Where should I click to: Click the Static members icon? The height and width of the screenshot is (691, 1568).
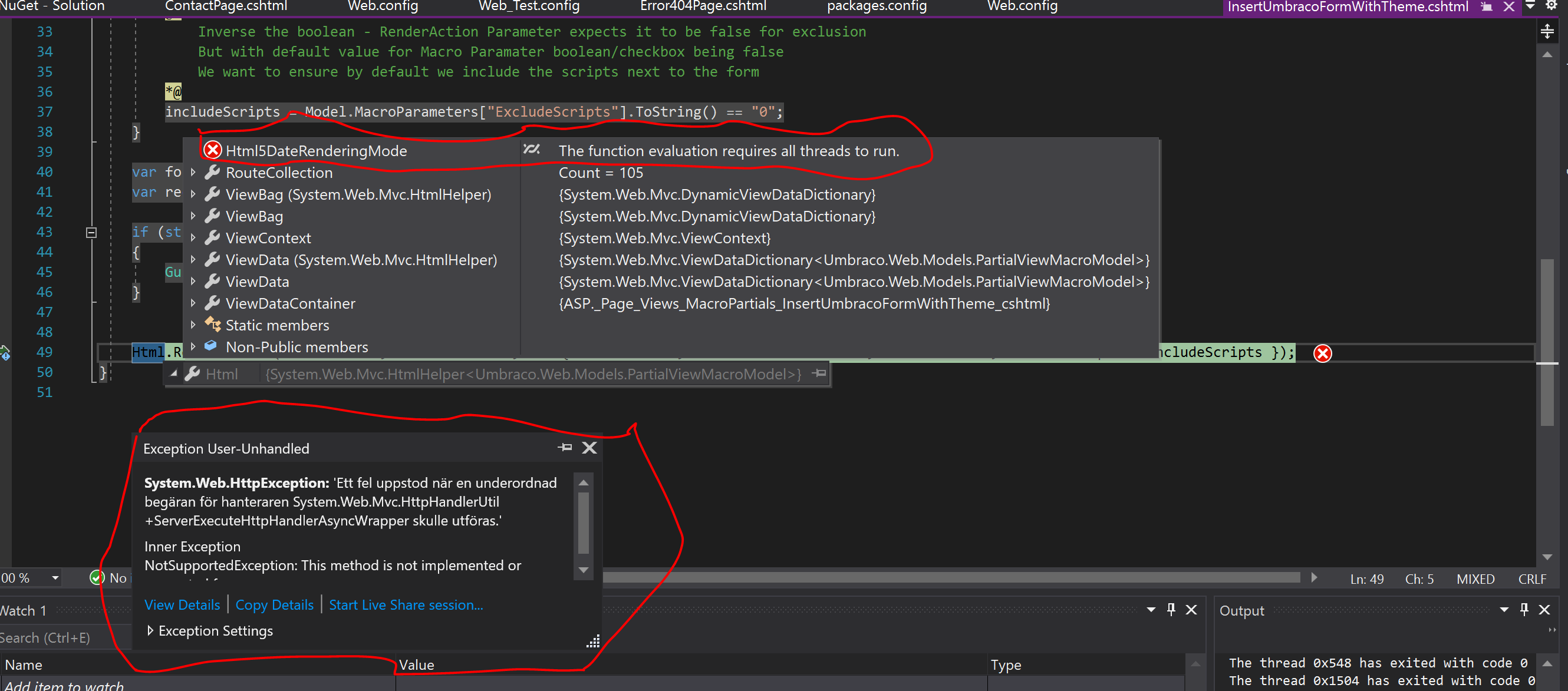coord(212,324)
